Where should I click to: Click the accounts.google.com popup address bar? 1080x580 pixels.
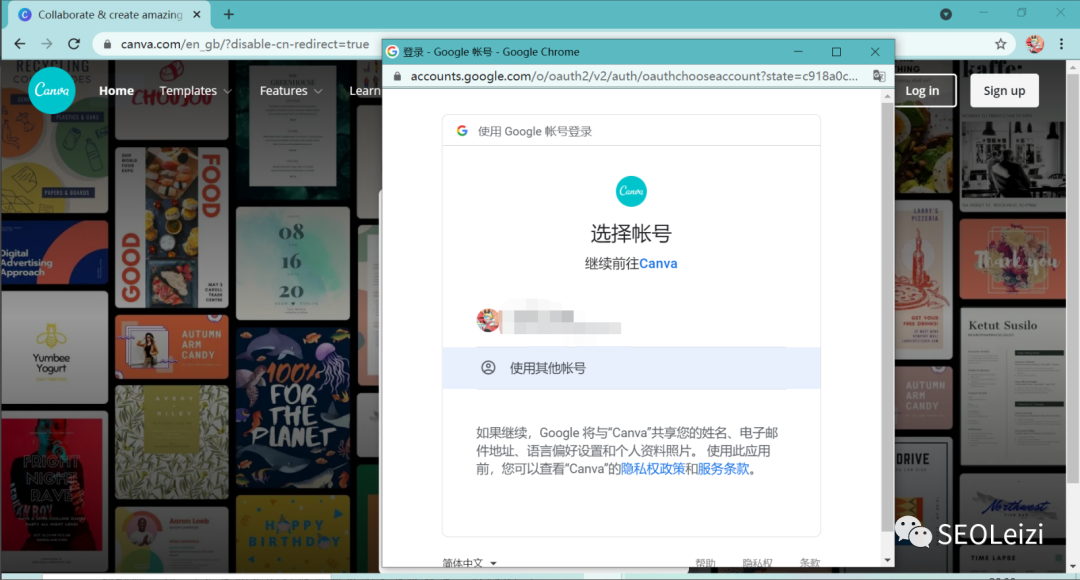[634, 76]
